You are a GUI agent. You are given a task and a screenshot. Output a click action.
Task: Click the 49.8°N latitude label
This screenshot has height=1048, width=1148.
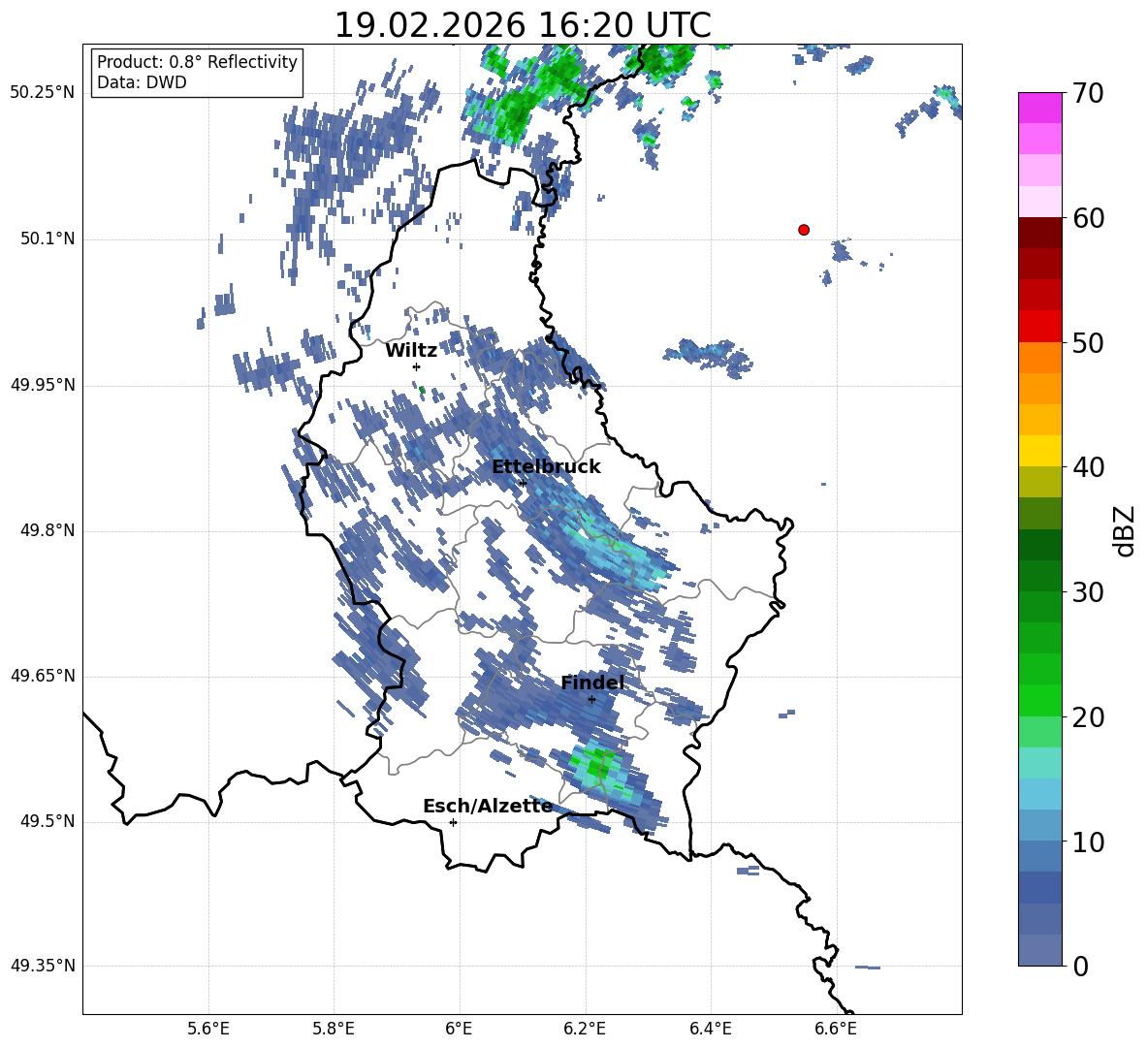(48, 530)
